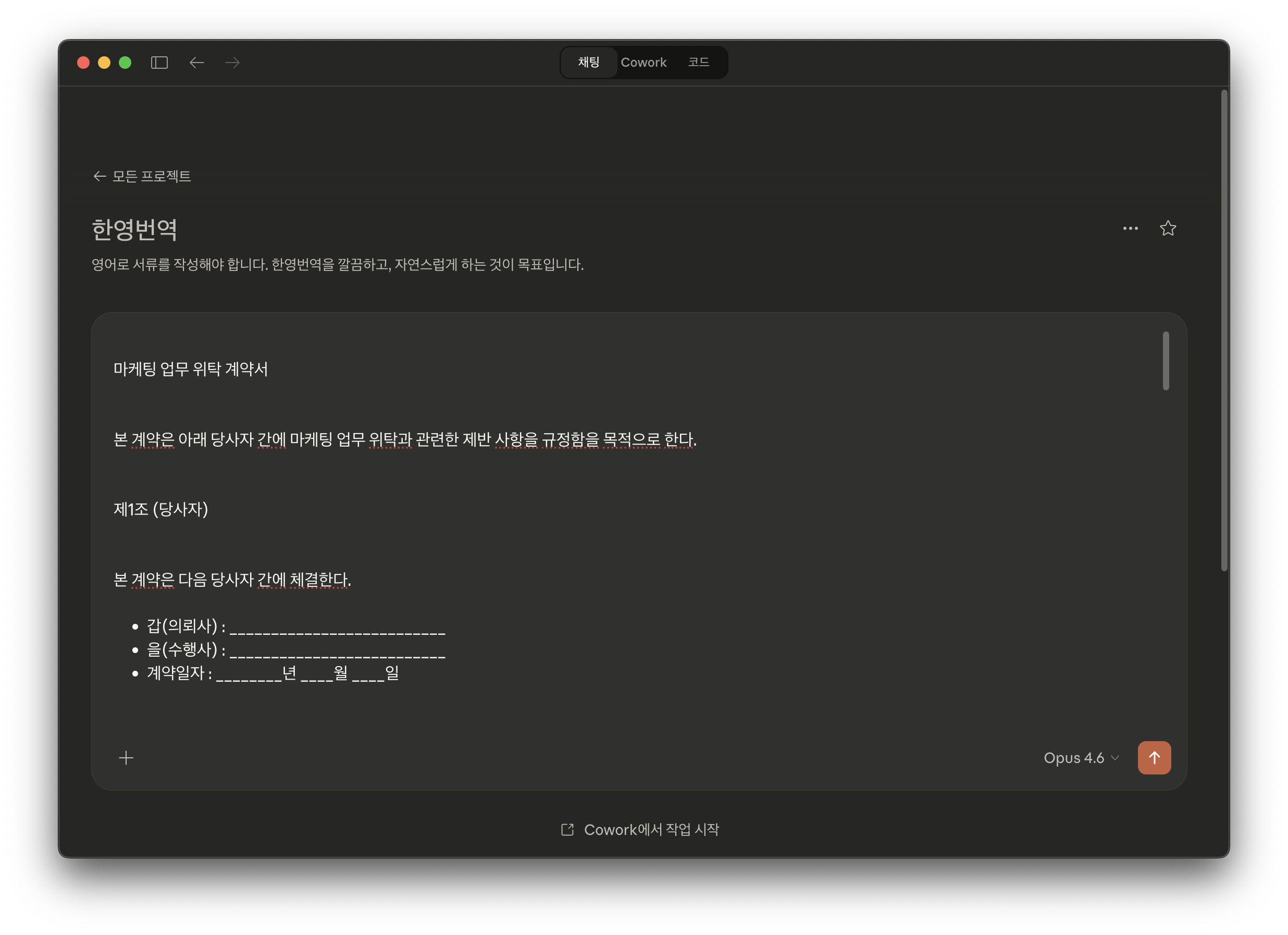Switch to the 코드 tab
Image resolution: width=1288 pixels, height=935 pixels.
[x=699, y=63]
